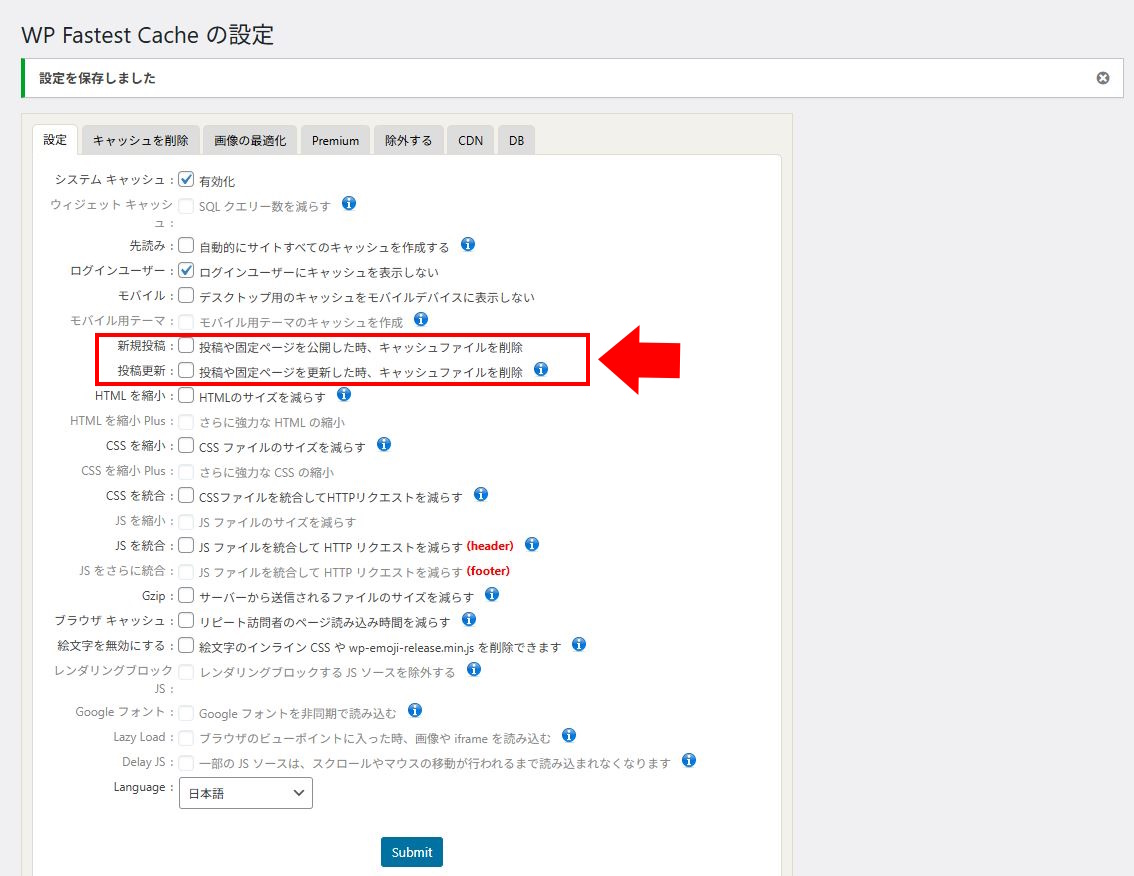Open the CDN tab
1134x876 pixels.
[x=470, y=140]
